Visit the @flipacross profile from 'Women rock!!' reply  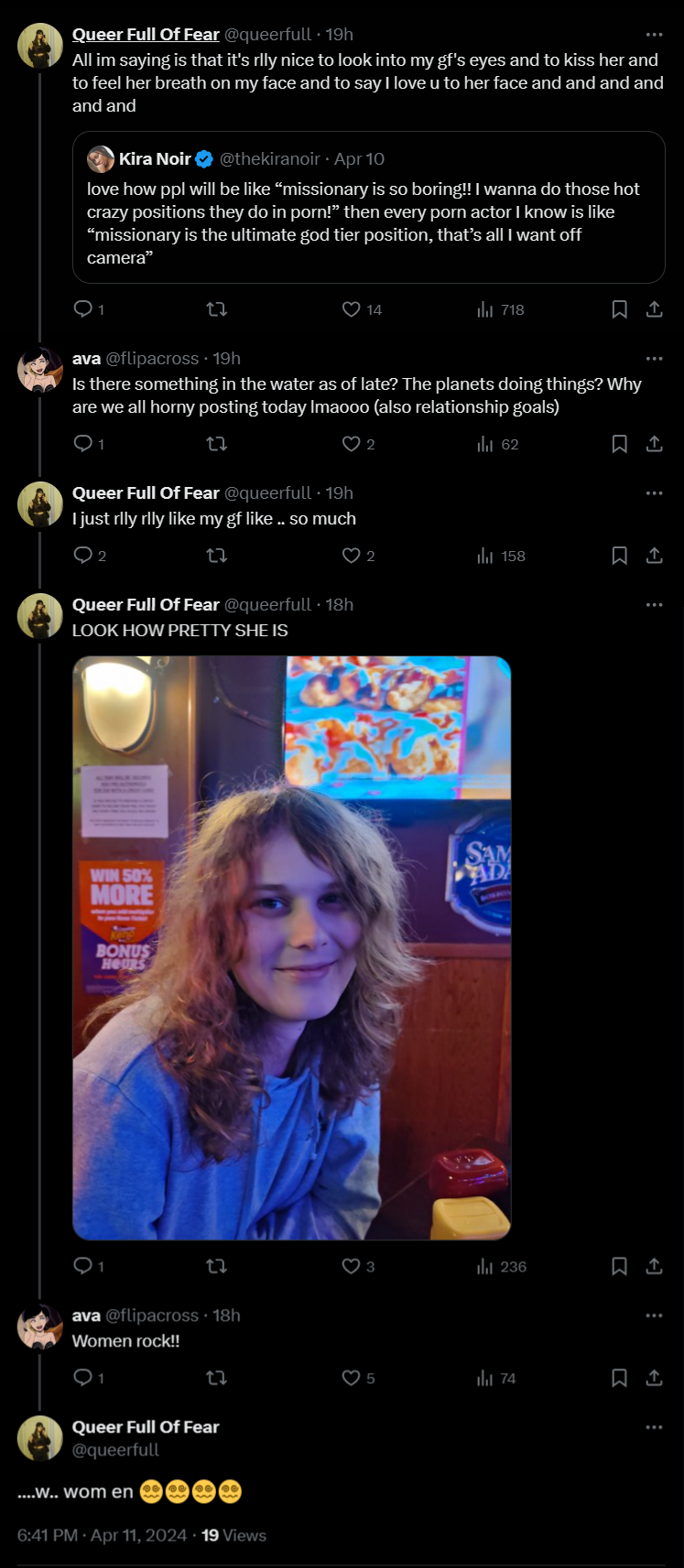[x=152, y=1315]
